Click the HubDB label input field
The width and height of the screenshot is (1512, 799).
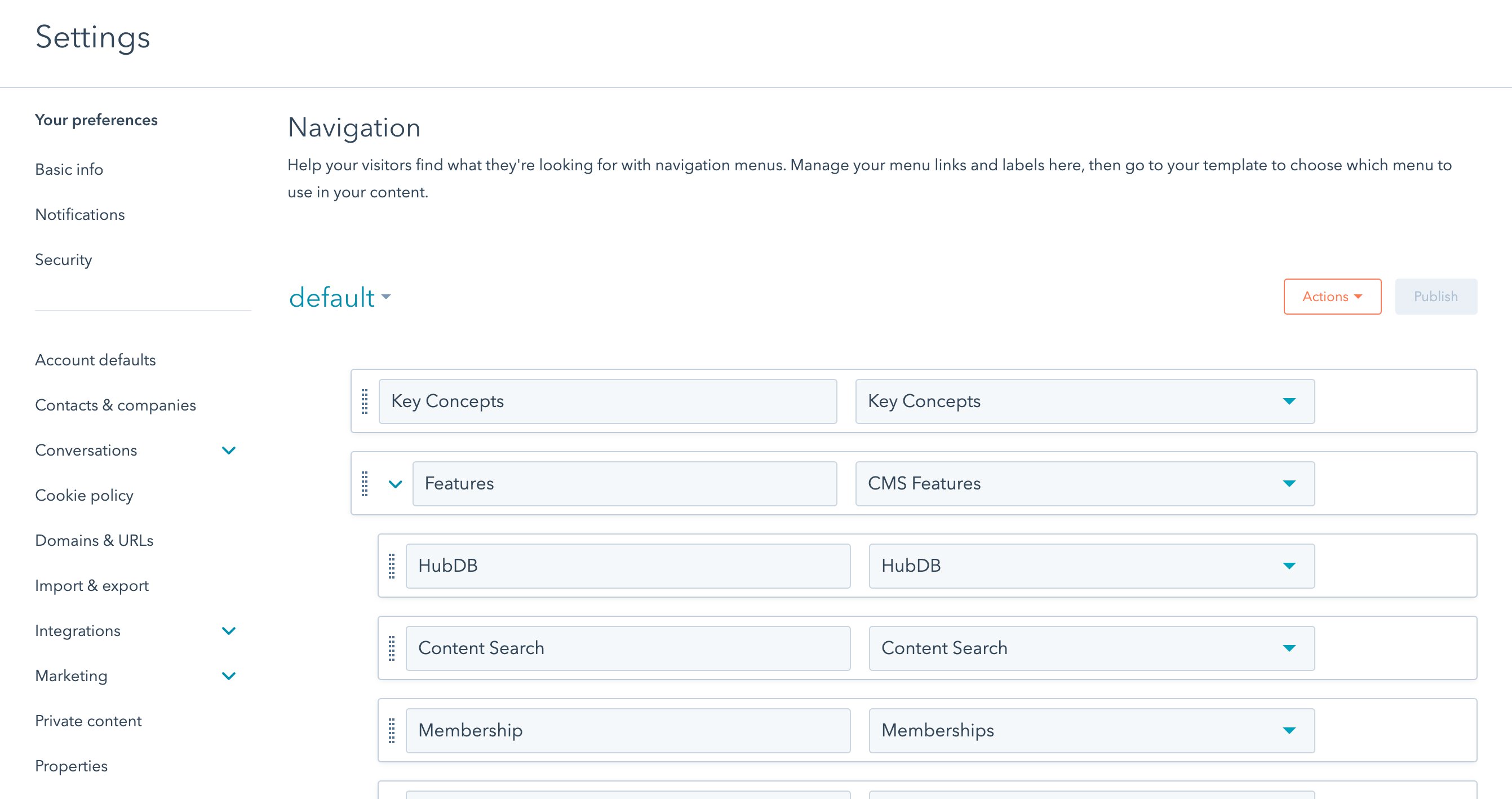pyautogui.click(x=627, y=566)
